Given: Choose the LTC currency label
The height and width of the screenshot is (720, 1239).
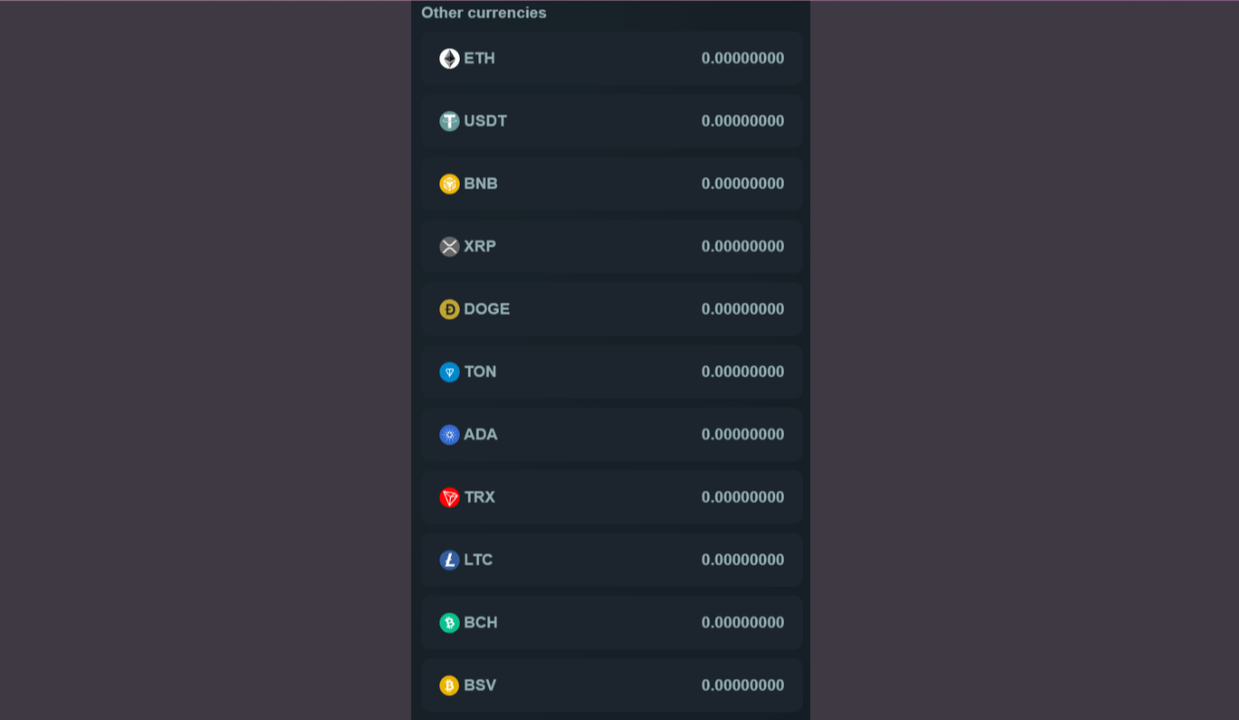Looking at the screenshot, I should click(x=478, y=560).
